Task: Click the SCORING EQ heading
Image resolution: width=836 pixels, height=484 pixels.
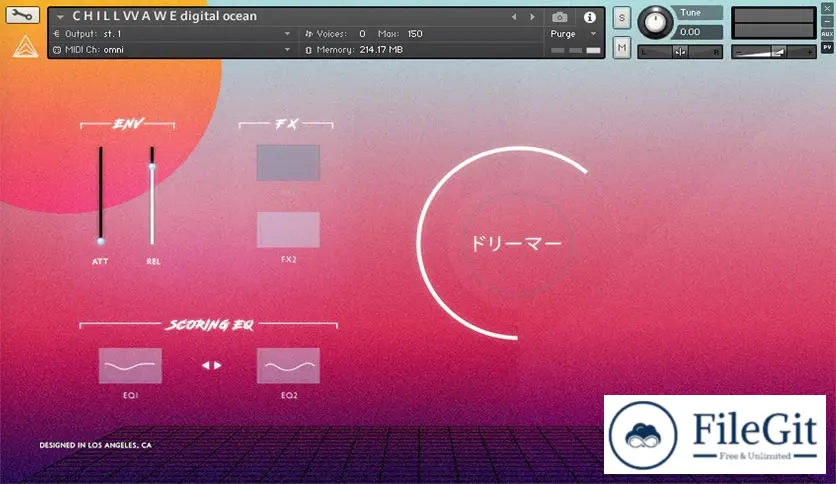Action: click(210, 325)
